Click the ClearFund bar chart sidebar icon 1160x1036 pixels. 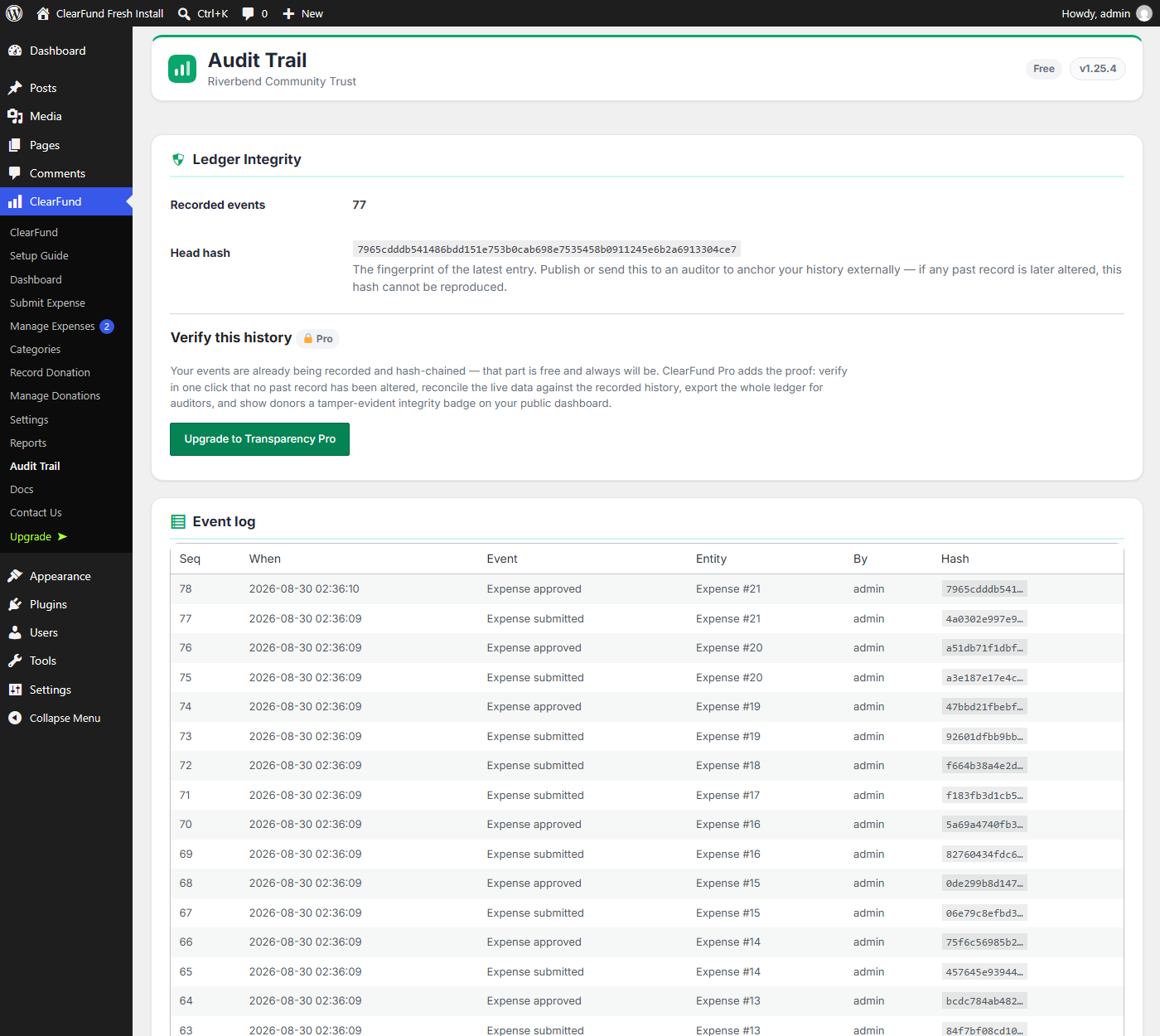15,201
